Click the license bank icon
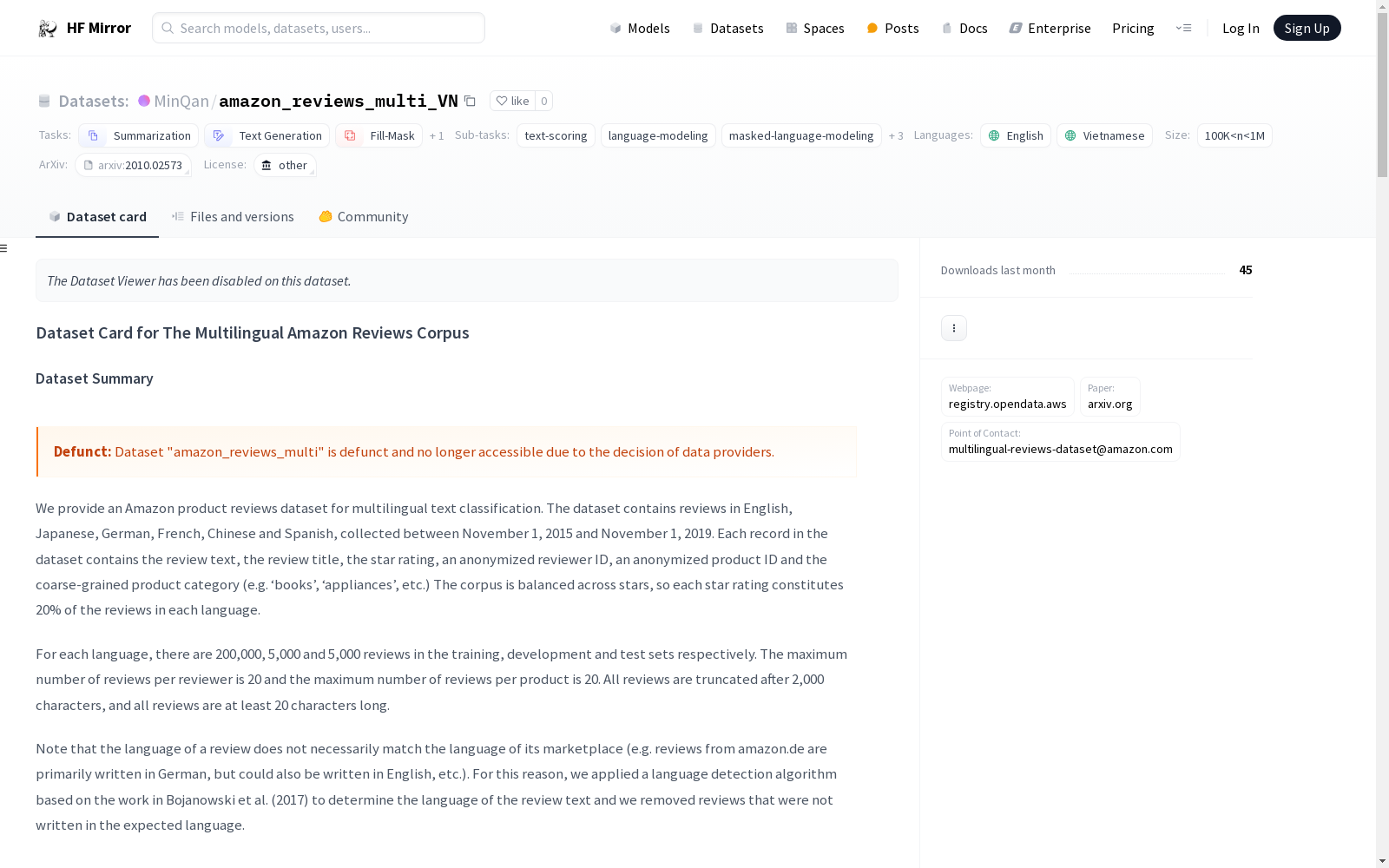 [267, 165]
